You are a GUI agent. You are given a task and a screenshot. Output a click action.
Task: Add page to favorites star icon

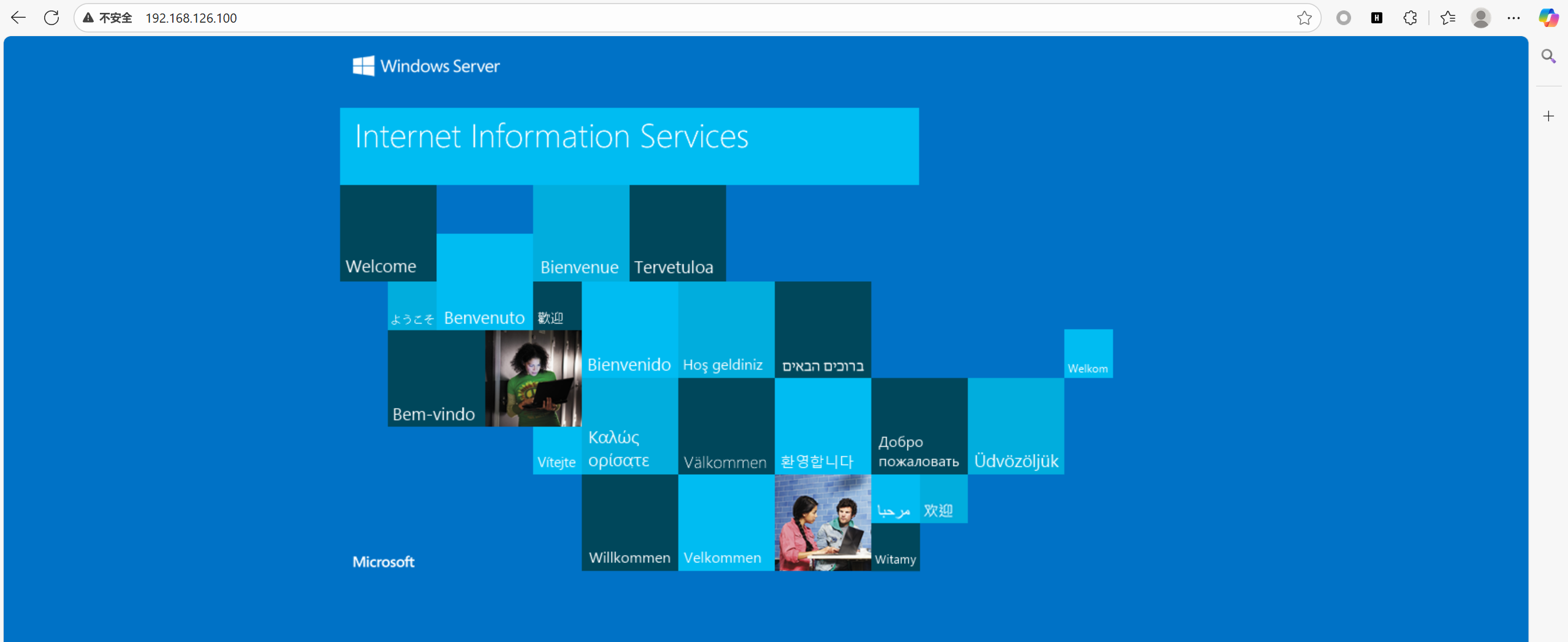(1304, 18)
